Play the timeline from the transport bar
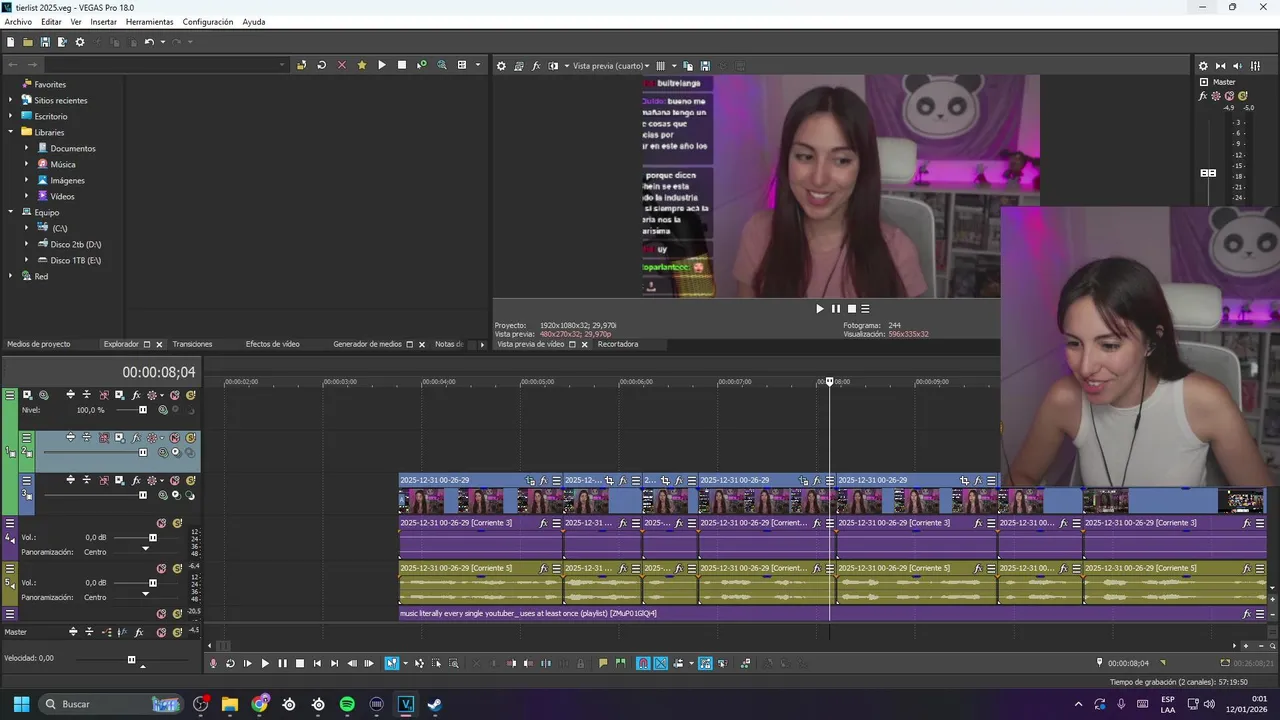 [265, 663]
